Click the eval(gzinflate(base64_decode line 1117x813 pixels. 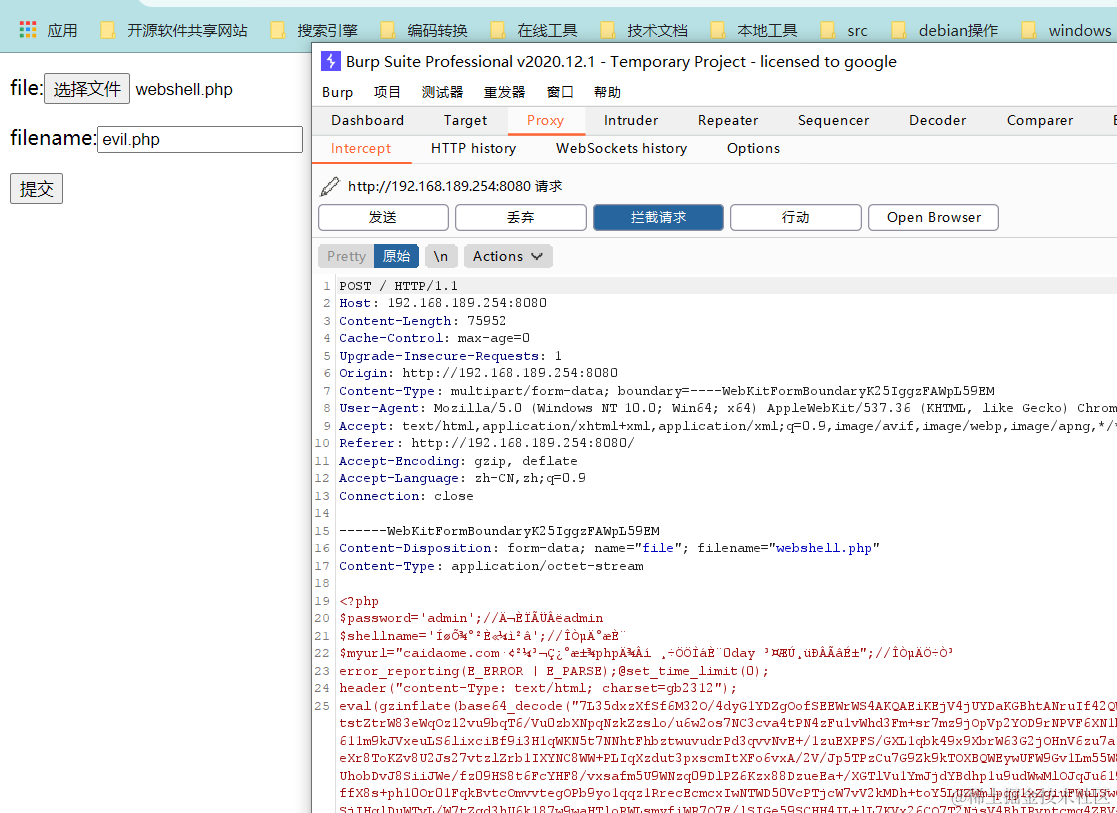click(727, 705)
